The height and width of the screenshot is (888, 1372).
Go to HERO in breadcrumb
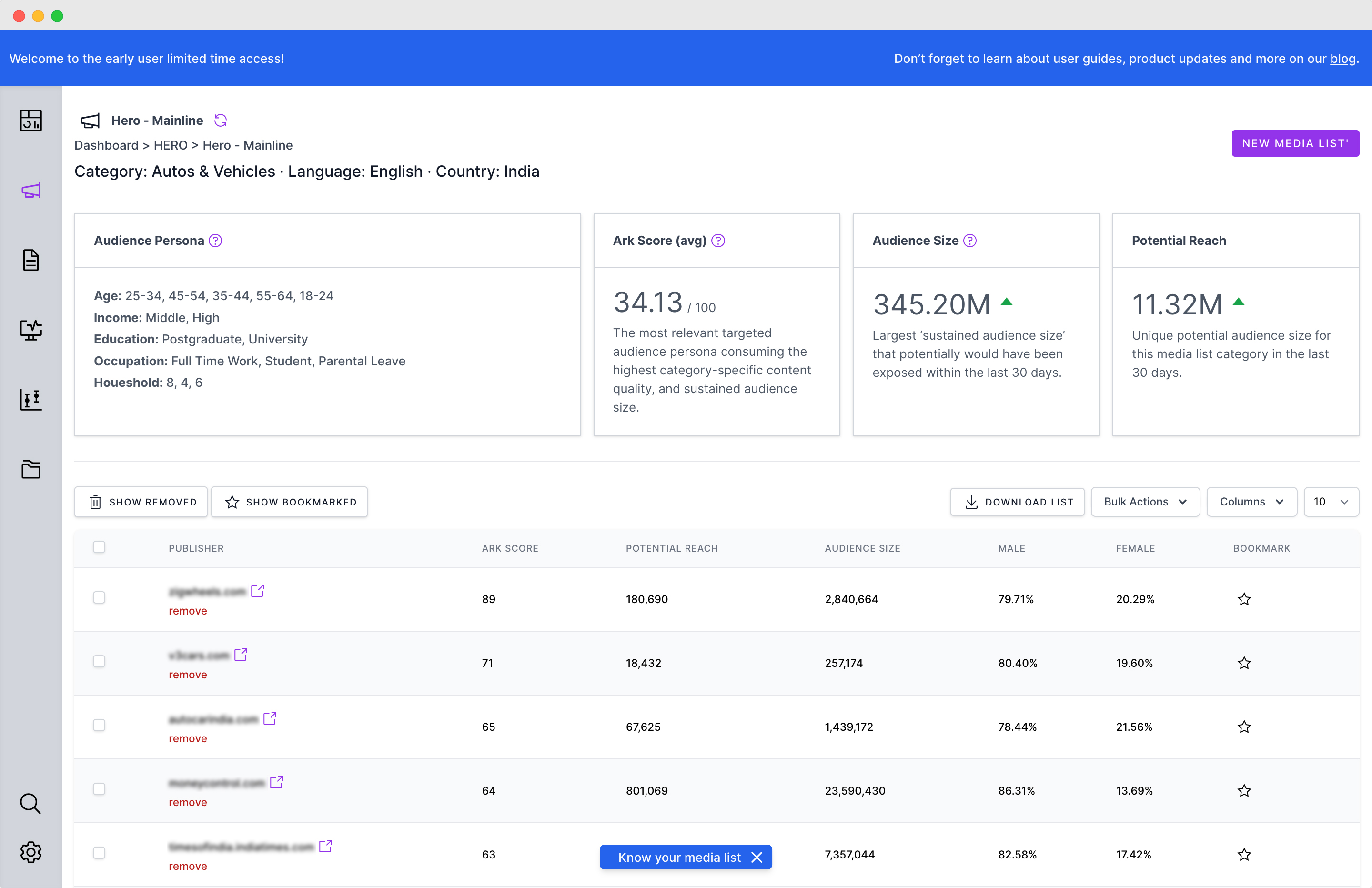pyautogui.click(x=170, y=145)
